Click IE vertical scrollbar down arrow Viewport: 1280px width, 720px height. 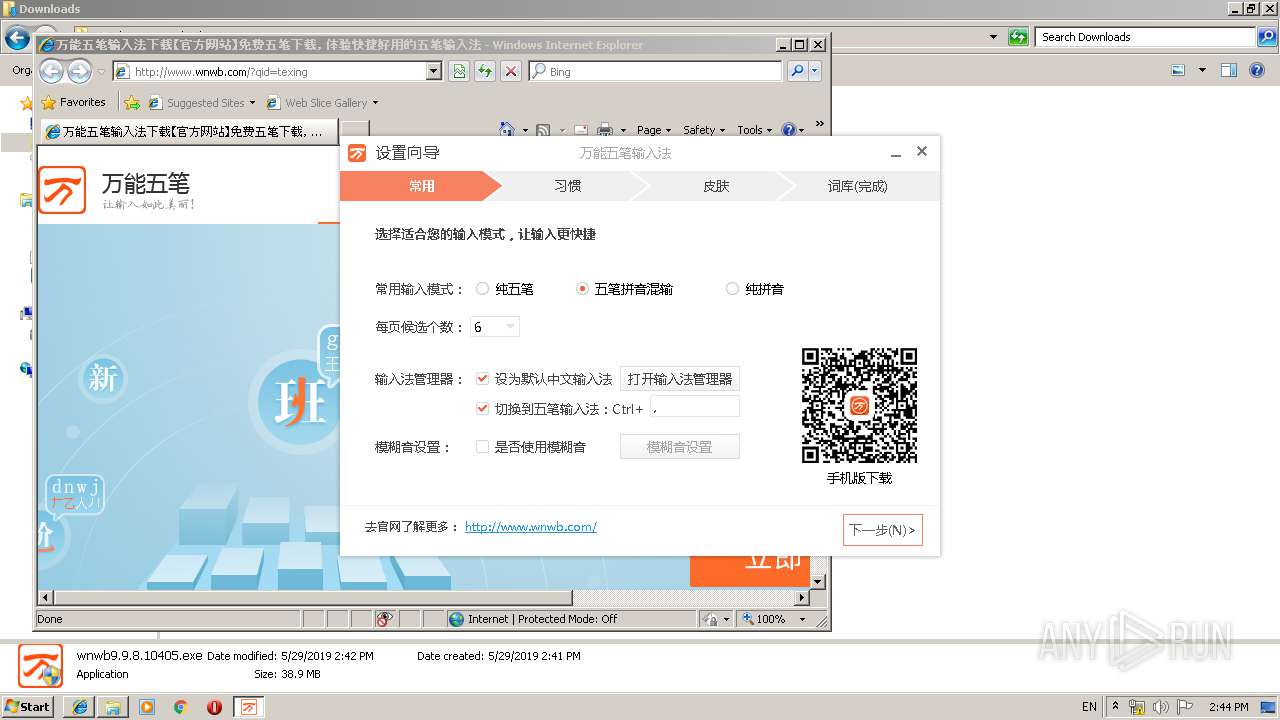(x=817, y=582)
